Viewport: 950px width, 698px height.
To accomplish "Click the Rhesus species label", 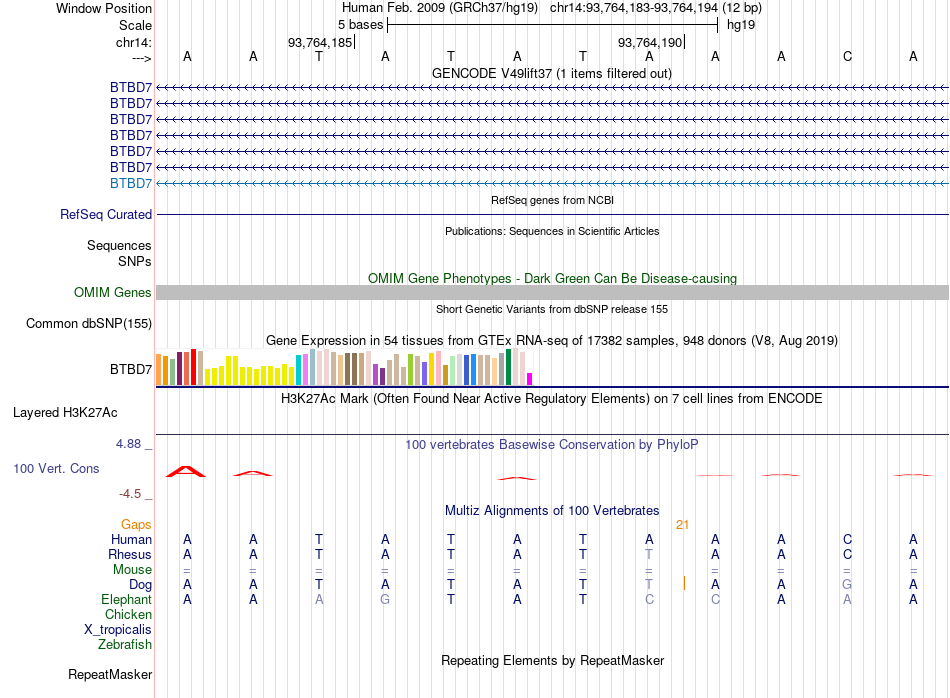I will click(x=130, y=554).
